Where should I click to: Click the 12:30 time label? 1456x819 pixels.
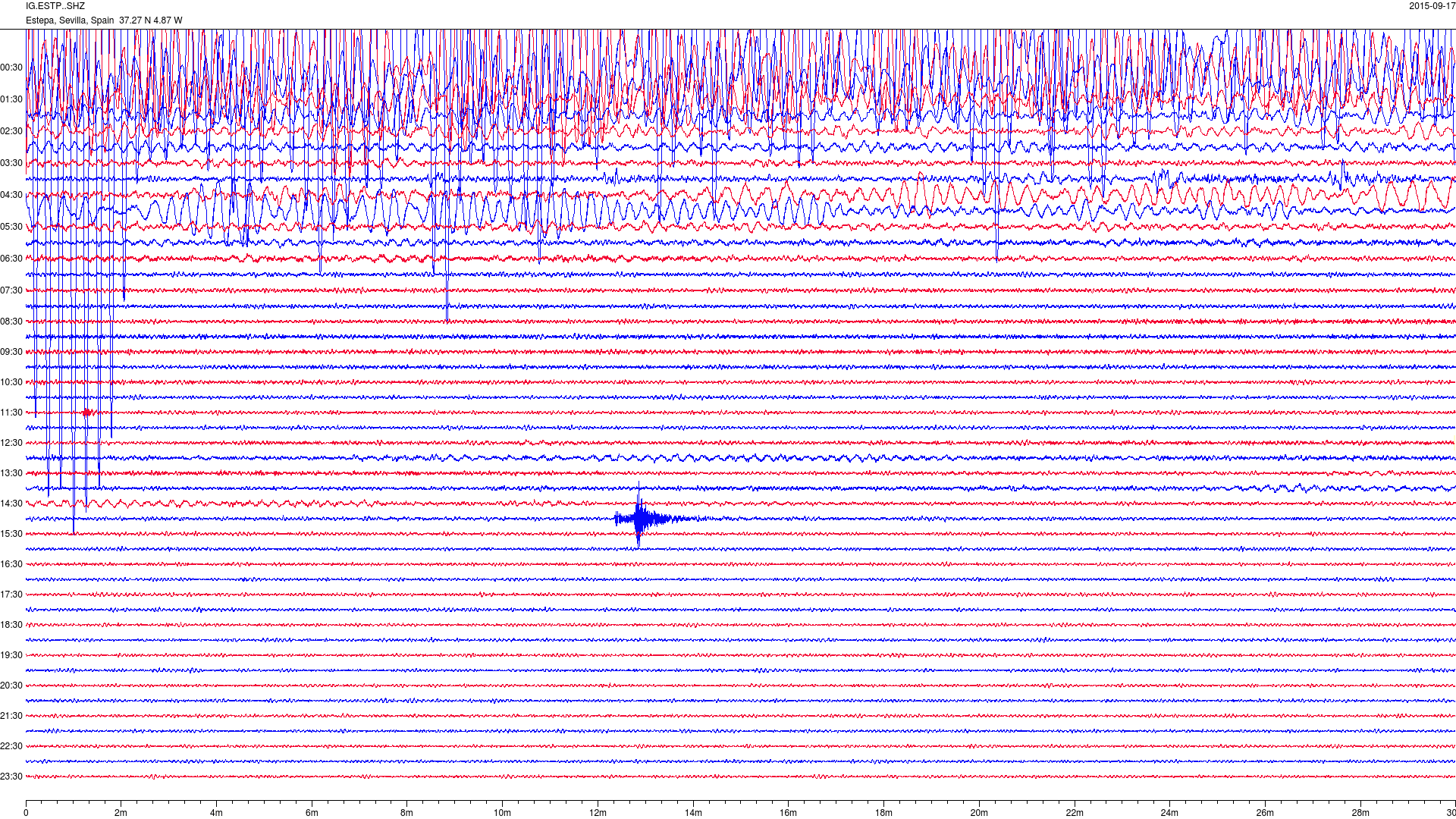click(11, 443)
